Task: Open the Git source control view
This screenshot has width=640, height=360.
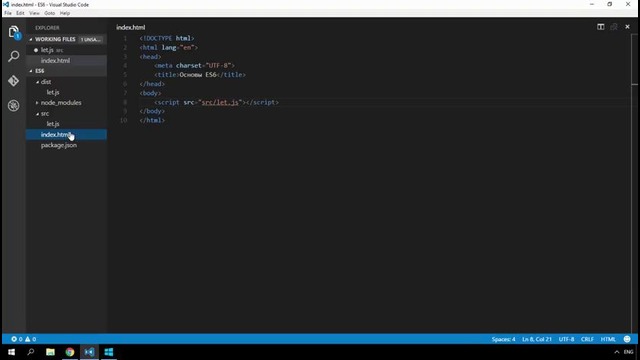Action: tap(13, 81)
